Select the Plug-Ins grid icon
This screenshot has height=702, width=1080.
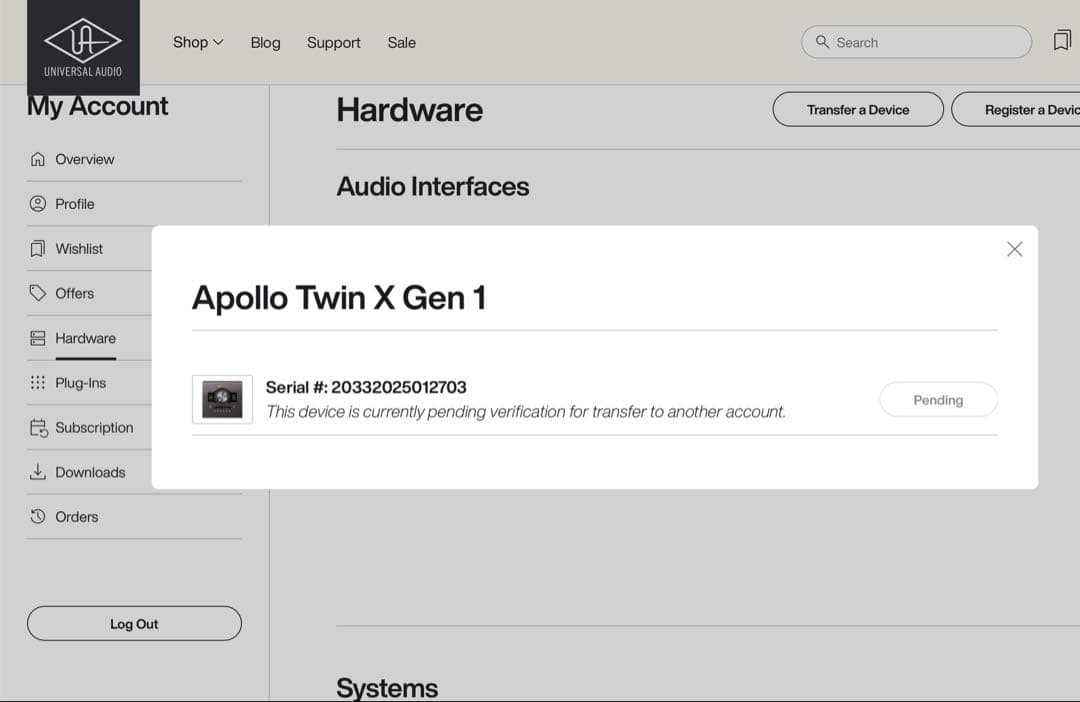click(38, 382)
